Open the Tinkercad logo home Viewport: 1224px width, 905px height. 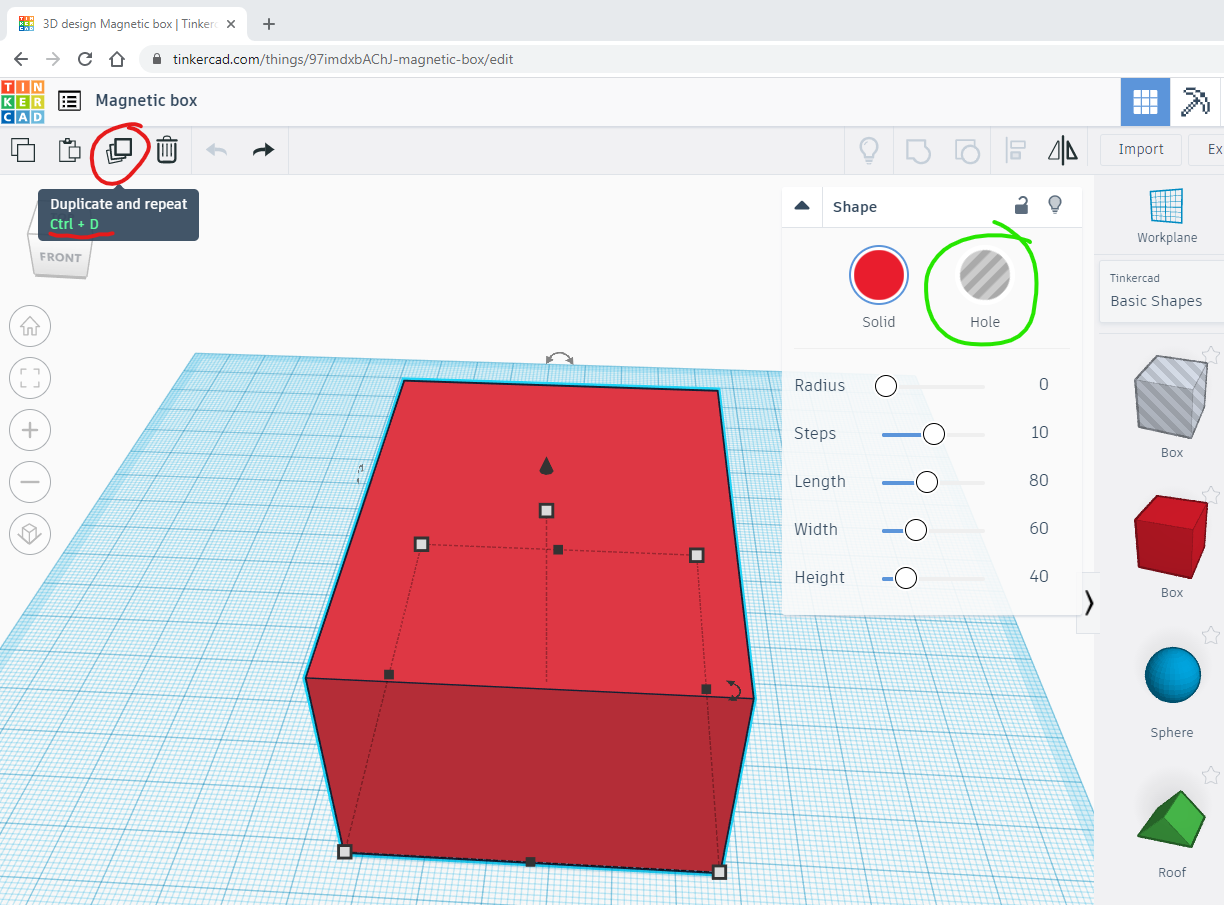(x=23, y=101)
